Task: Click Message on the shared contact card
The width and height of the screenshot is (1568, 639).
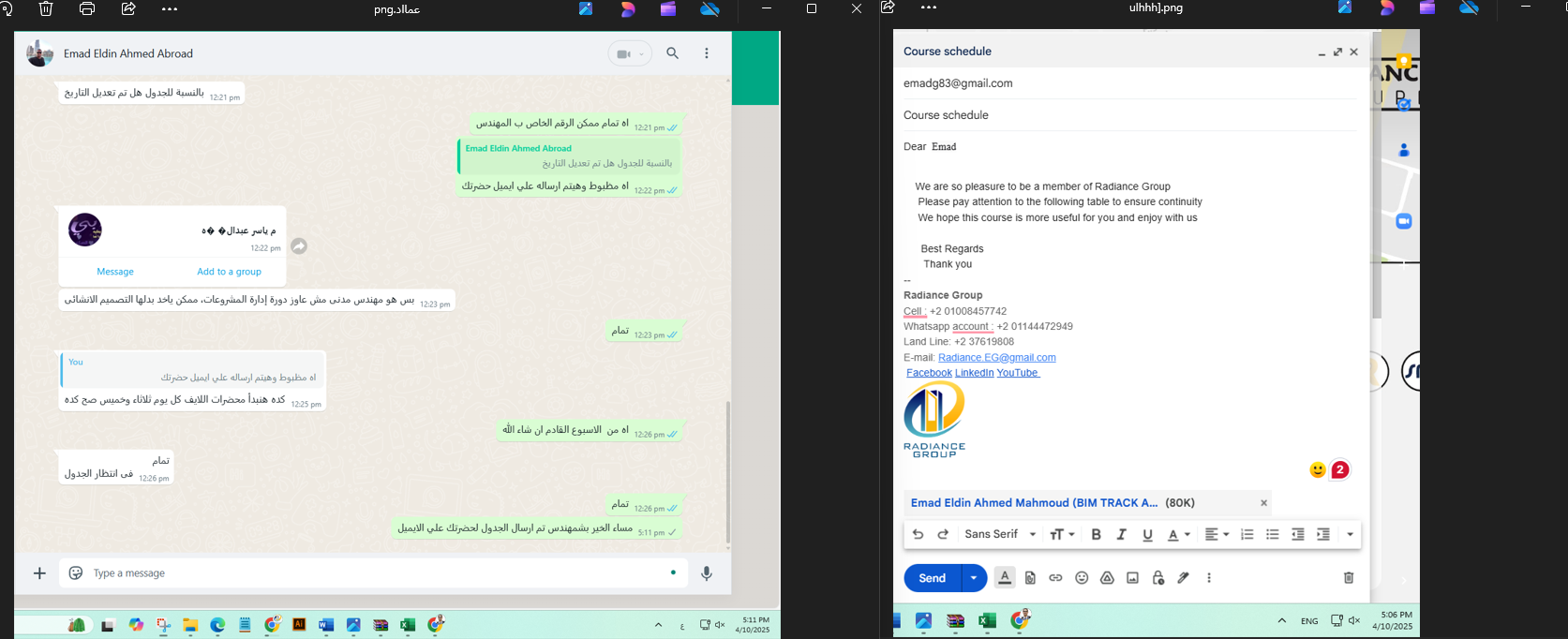Action: coord(115,272)
